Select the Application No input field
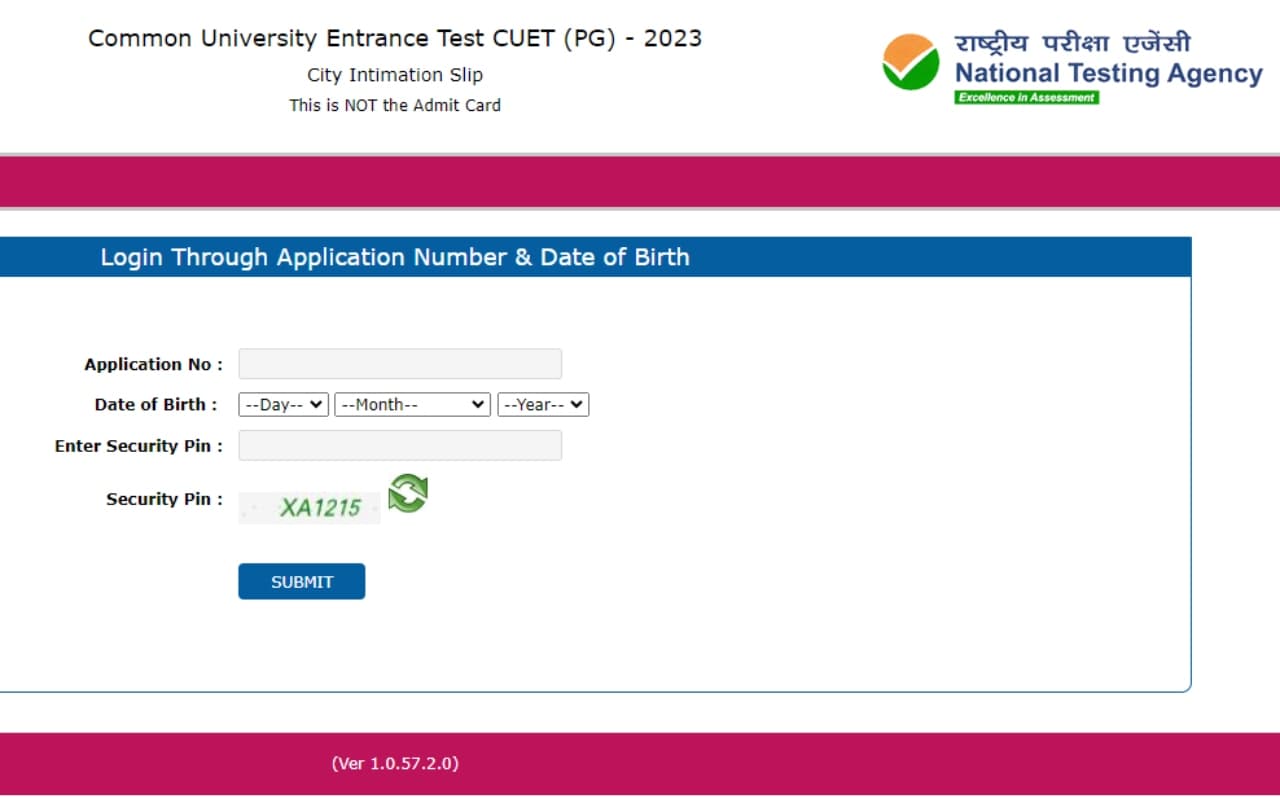The image size is (1280, 800). pos(399,363)
